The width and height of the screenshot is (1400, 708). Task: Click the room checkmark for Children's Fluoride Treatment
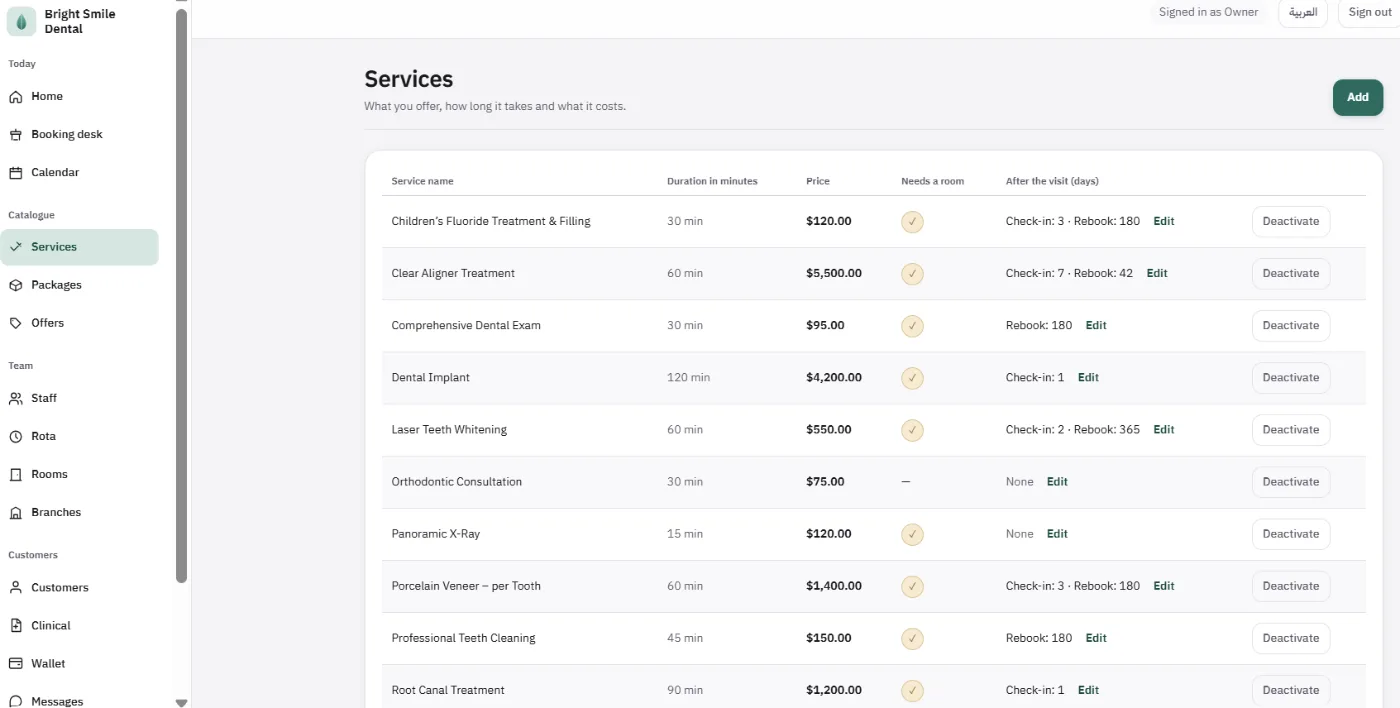pyautogui.click(x=912, y=222)
